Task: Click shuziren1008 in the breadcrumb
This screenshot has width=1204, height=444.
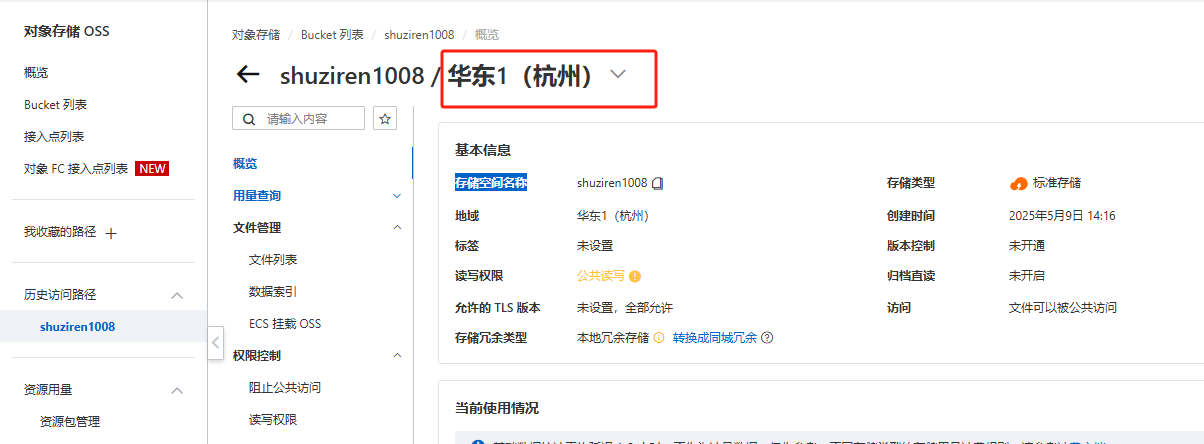Action: coord(419,34)
